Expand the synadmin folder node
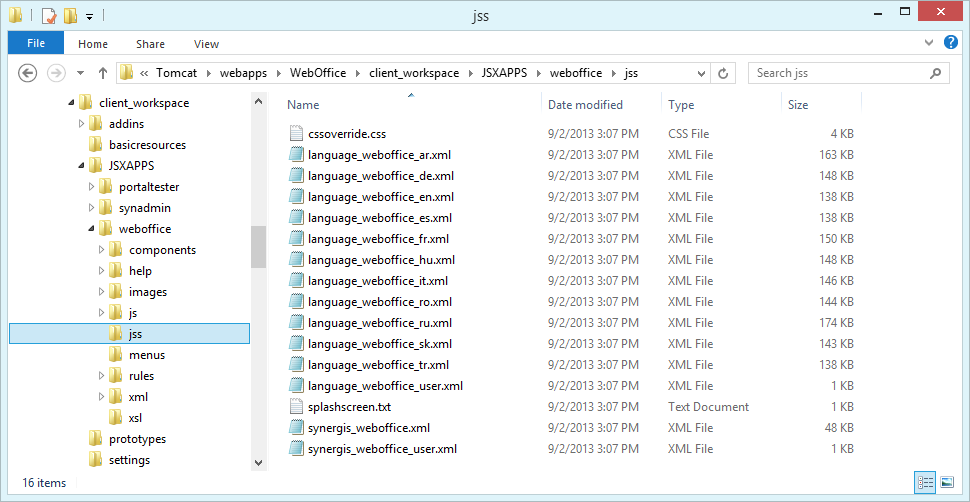The image size is (970, 502). click(x=92, y=208)
